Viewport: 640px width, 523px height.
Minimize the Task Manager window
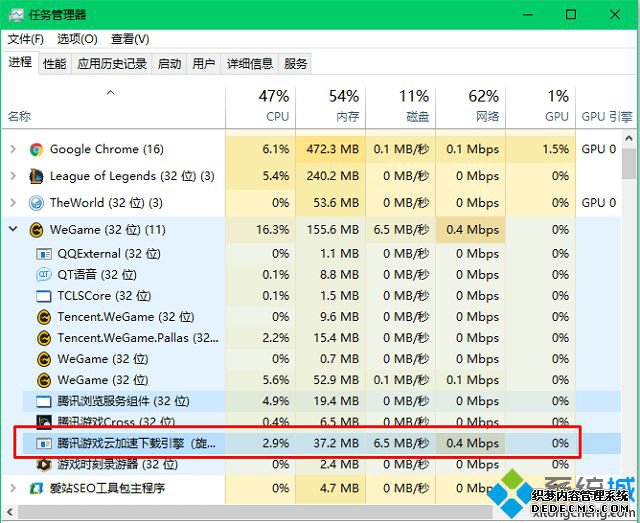coord(528,15)
